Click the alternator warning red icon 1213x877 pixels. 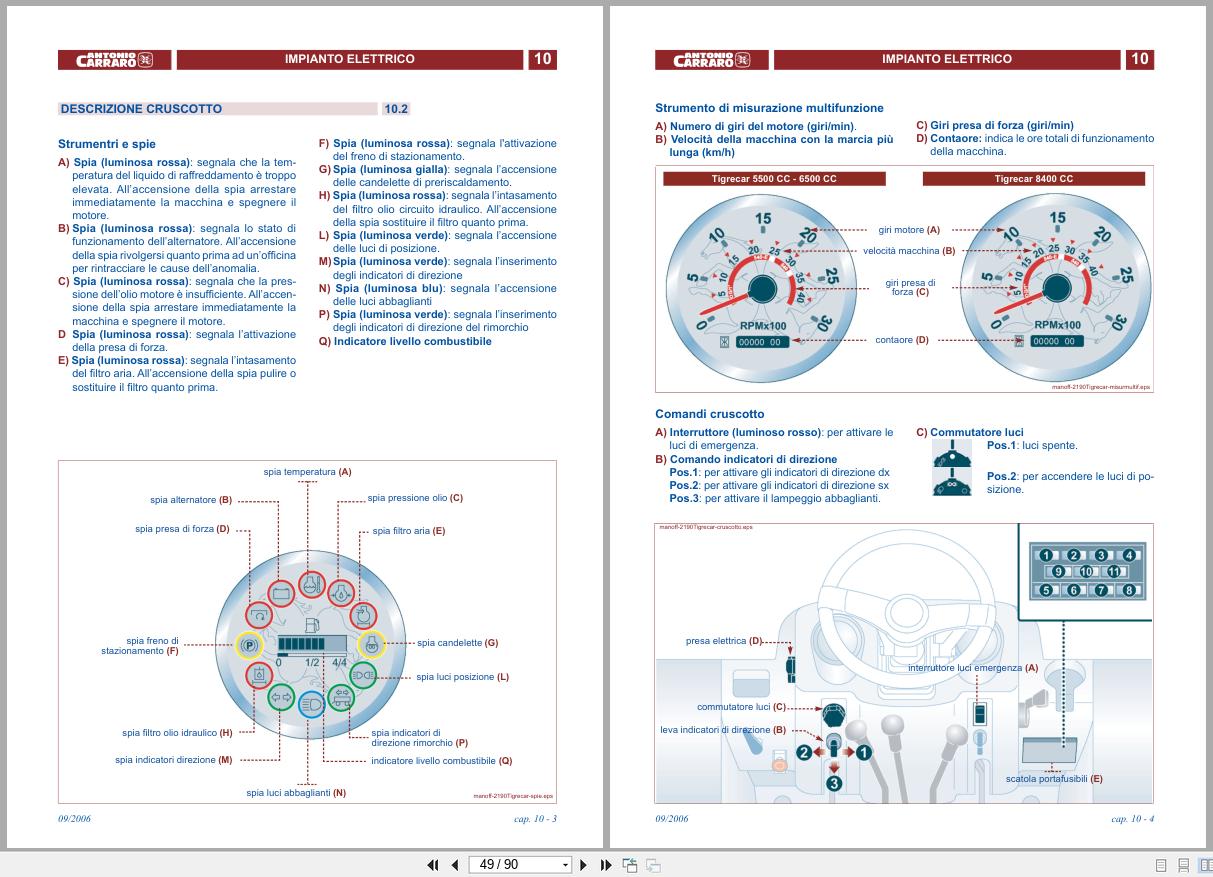[x=281, y=593]
